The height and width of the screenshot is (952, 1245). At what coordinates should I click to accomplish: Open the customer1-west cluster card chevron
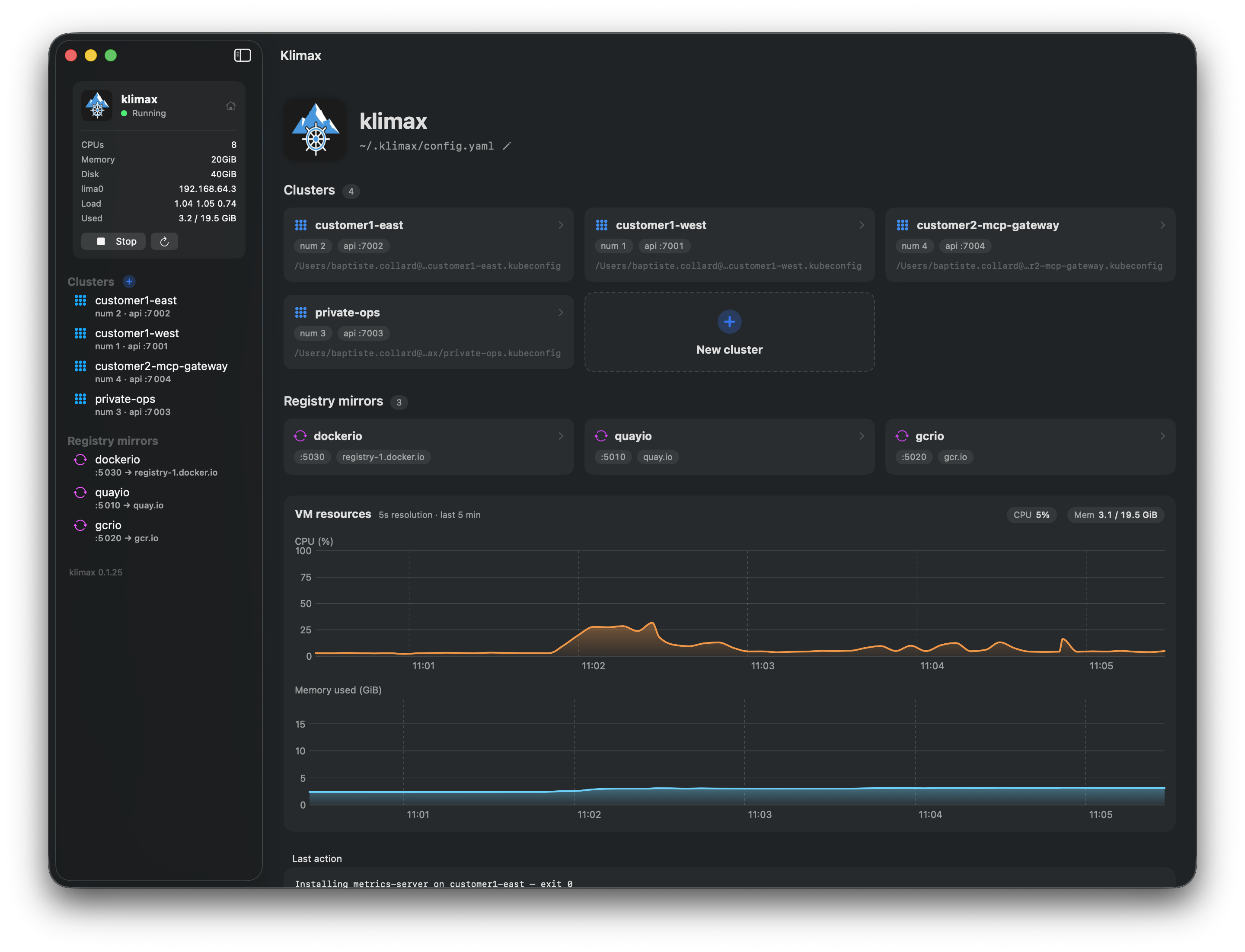click(x=862, y=225)
